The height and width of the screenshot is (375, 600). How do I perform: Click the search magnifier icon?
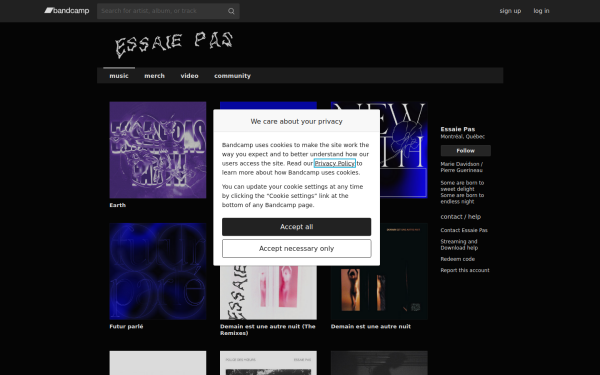coord(231,11)
